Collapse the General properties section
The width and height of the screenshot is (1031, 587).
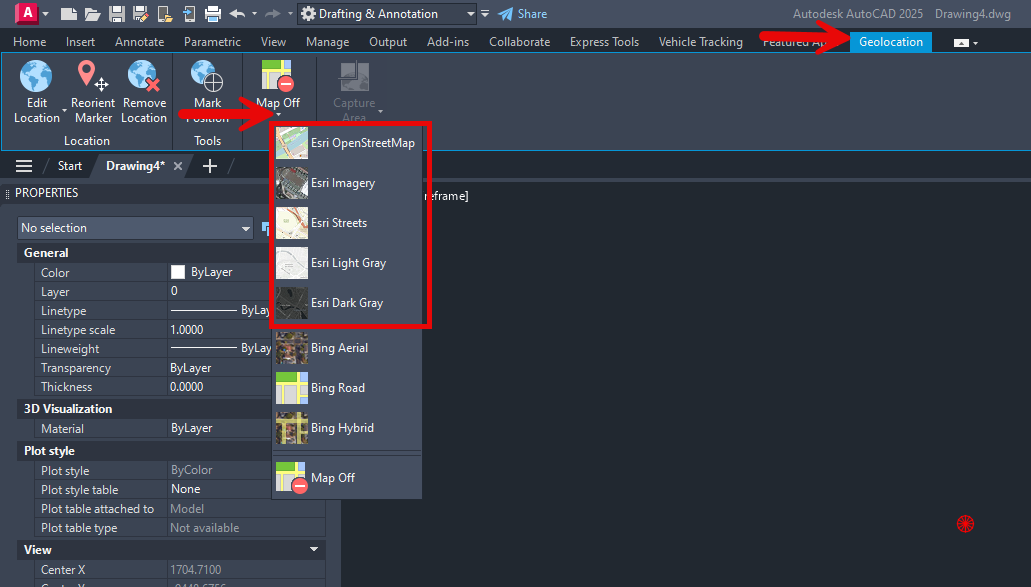tap(46, 253)
